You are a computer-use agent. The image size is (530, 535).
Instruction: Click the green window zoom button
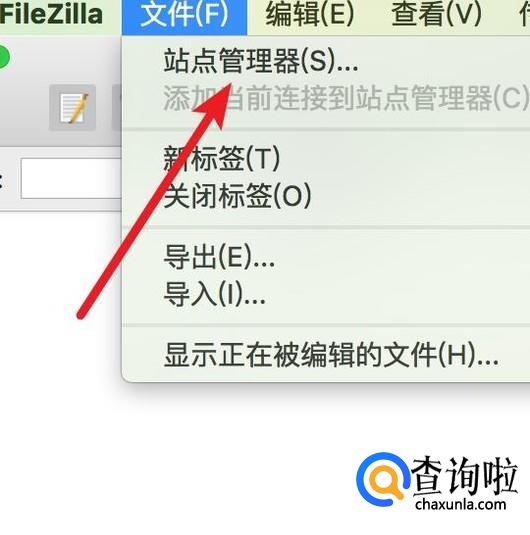point(3,57)
